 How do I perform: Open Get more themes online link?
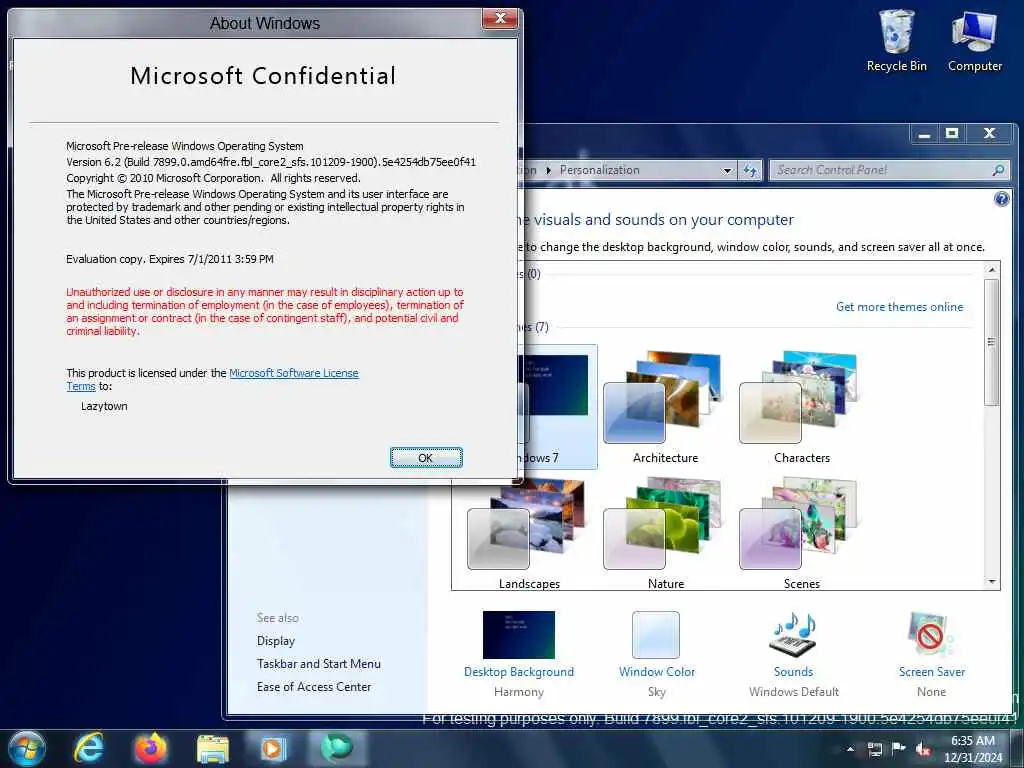pyautogui.click(x=899, y=307)
